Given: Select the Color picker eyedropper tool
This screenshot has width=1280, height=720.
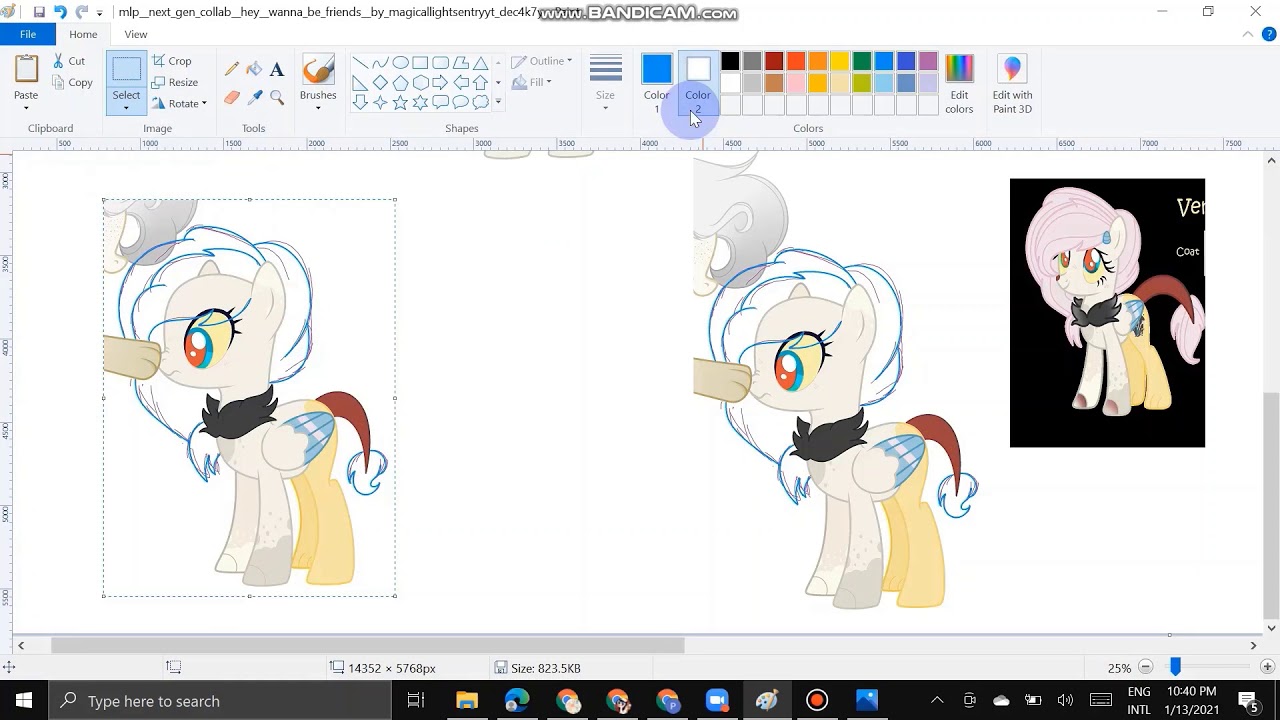Looking at the screenshot, I should (254, 97).
